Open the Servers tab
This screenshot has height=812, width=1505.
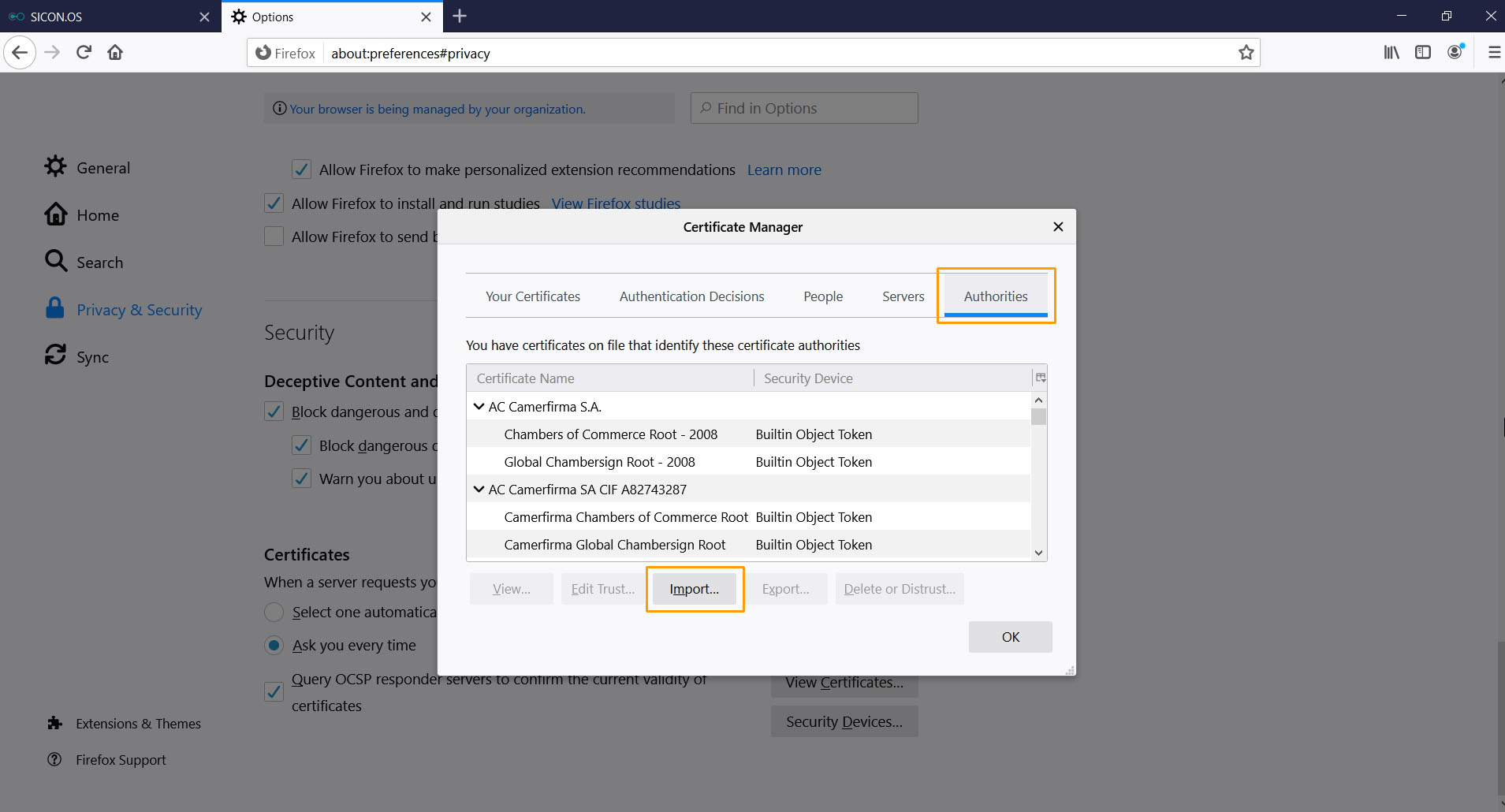903,296
